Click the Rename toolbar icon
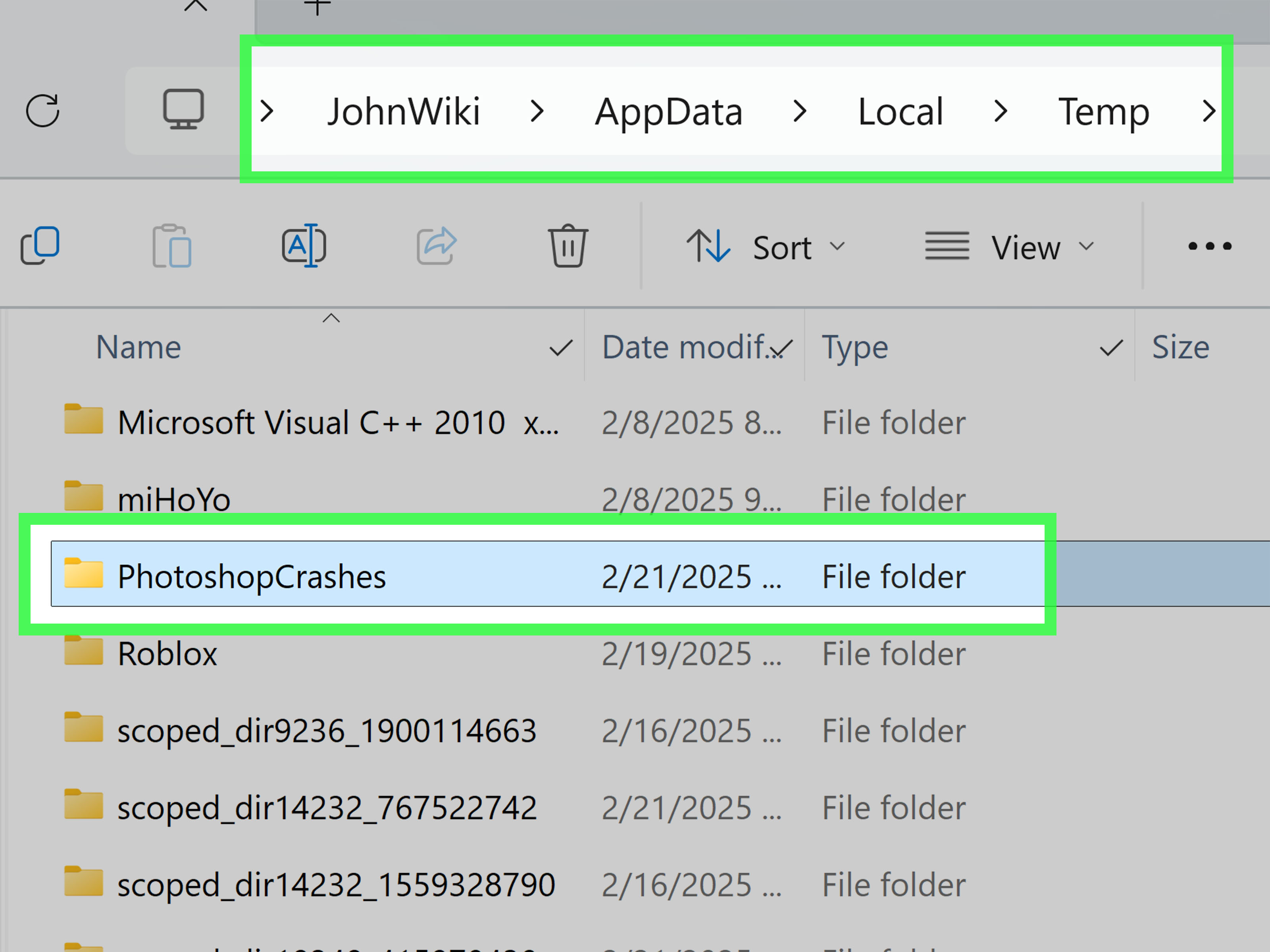 [x=304, y=246]
